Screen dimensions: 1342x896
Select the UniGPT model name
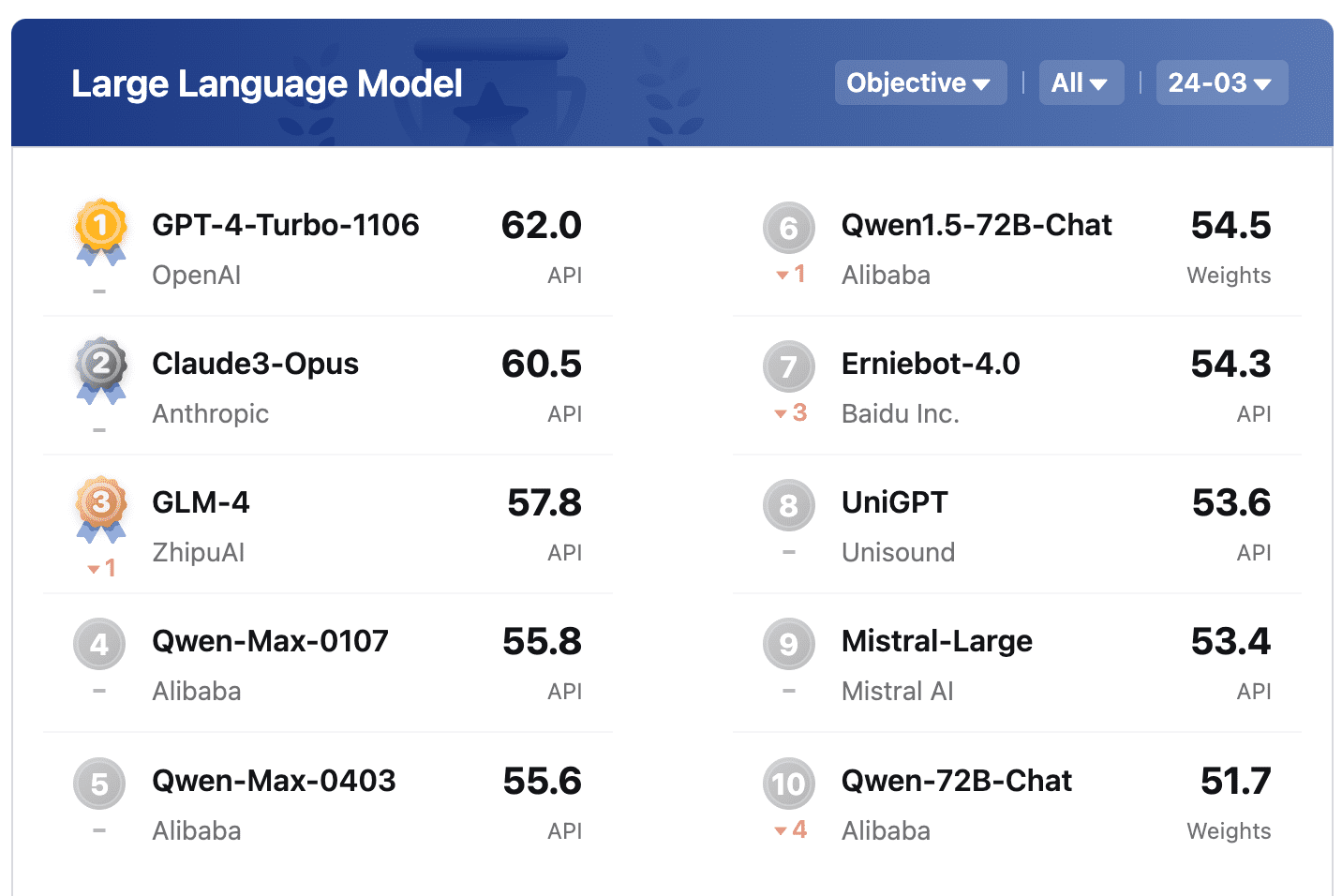click(x=894, y=502)
